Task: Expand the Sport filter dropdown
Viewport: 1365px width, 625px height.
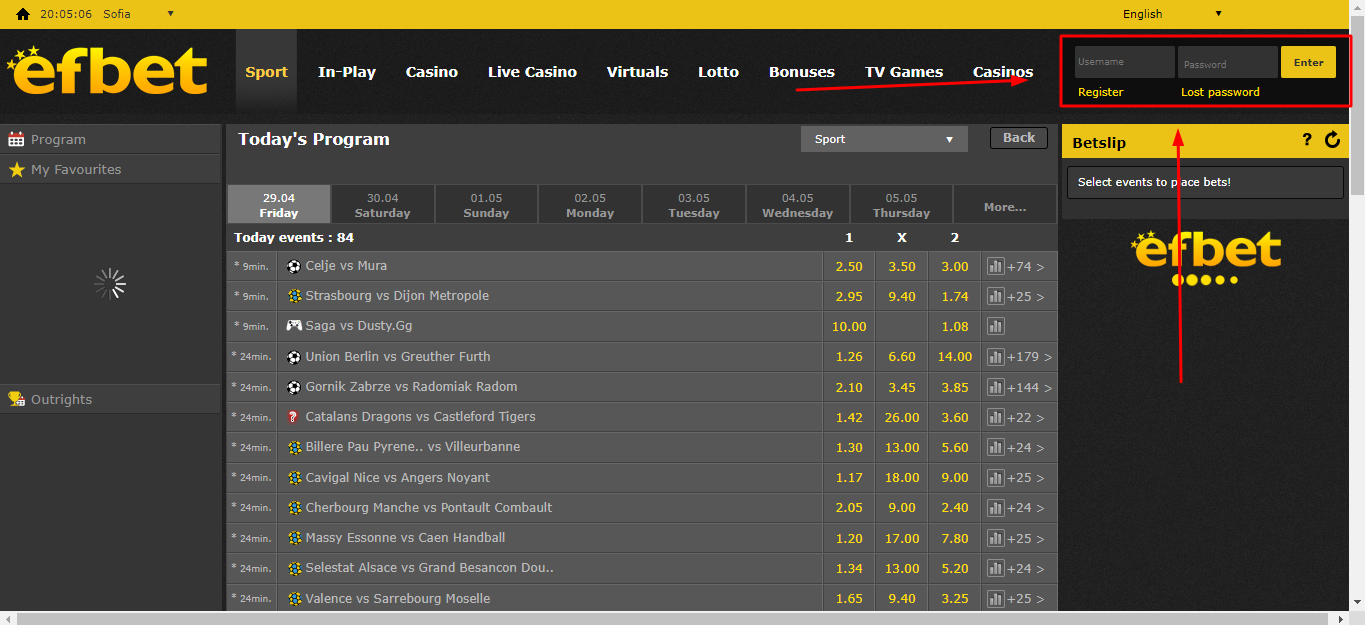Action: [x=884, y=139]
